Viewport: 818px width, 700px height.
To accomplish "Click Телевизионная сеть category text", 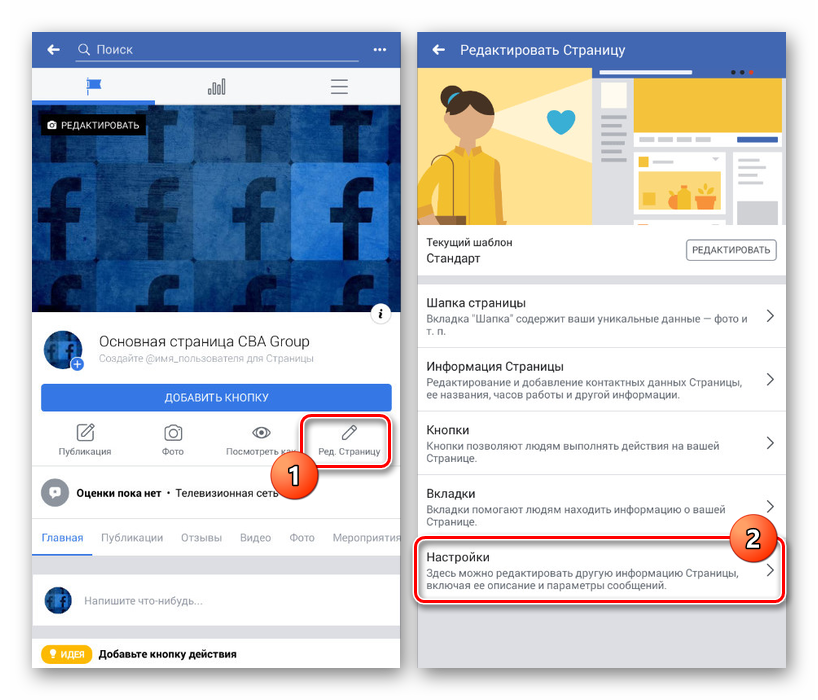I will (227, 493).
